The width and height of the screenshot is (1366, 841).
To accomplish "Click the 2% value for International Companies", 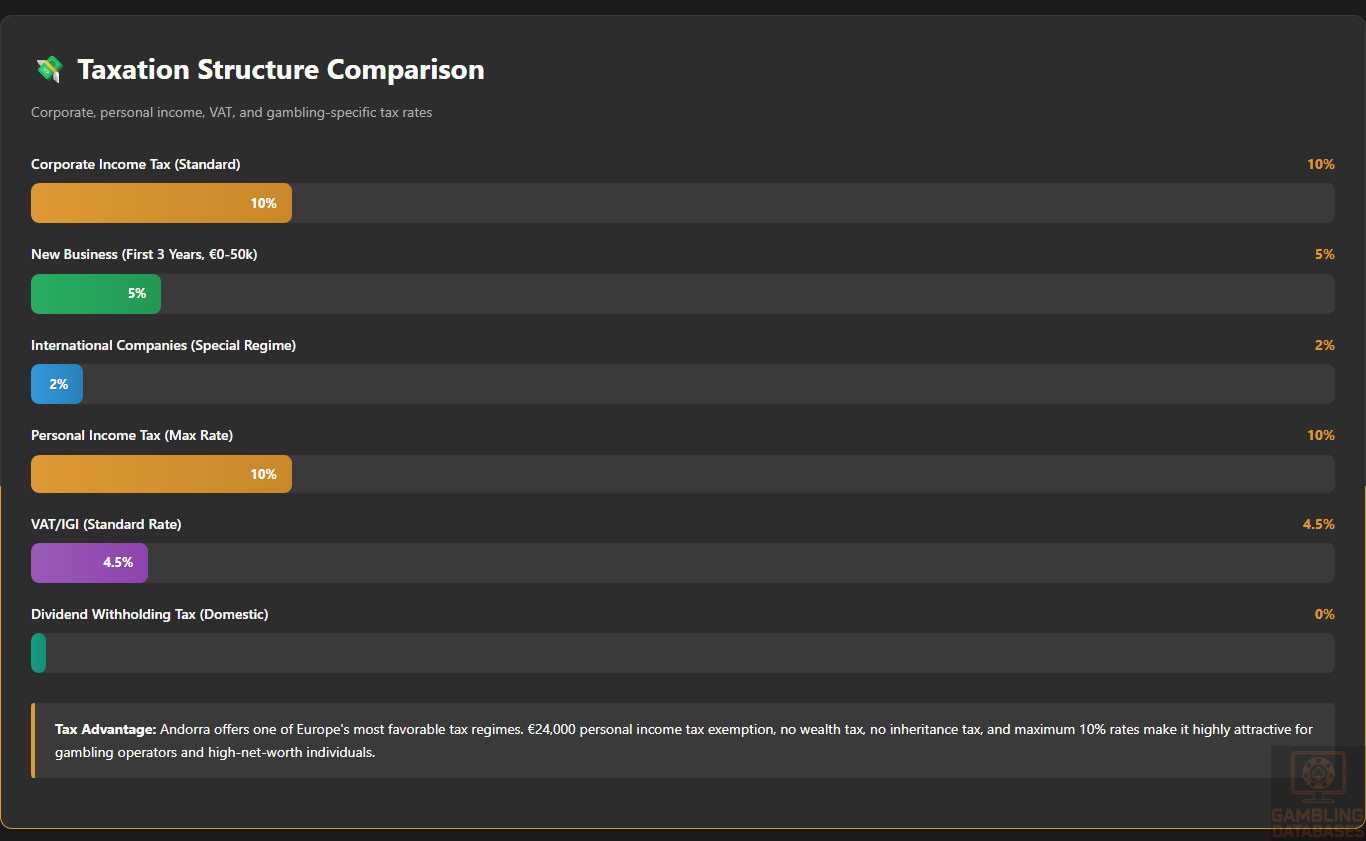I will point(1324,345).
